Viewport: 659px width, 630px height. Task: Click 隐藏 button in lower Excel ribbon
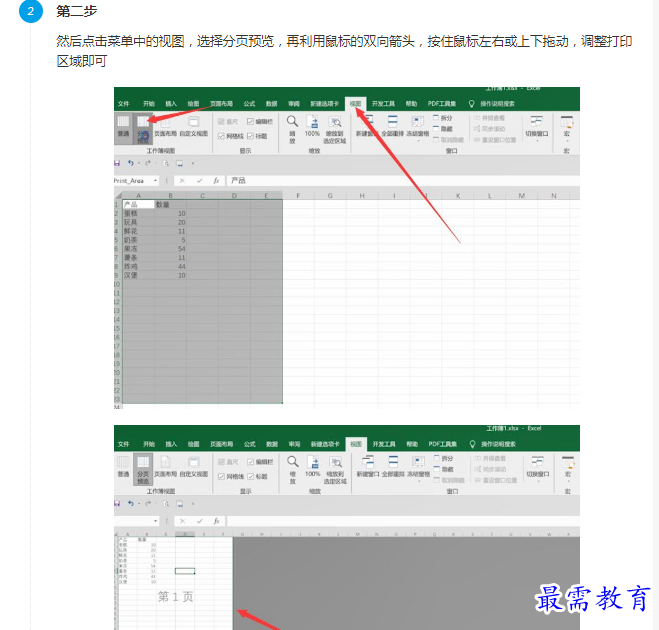(x=443, y=469)
